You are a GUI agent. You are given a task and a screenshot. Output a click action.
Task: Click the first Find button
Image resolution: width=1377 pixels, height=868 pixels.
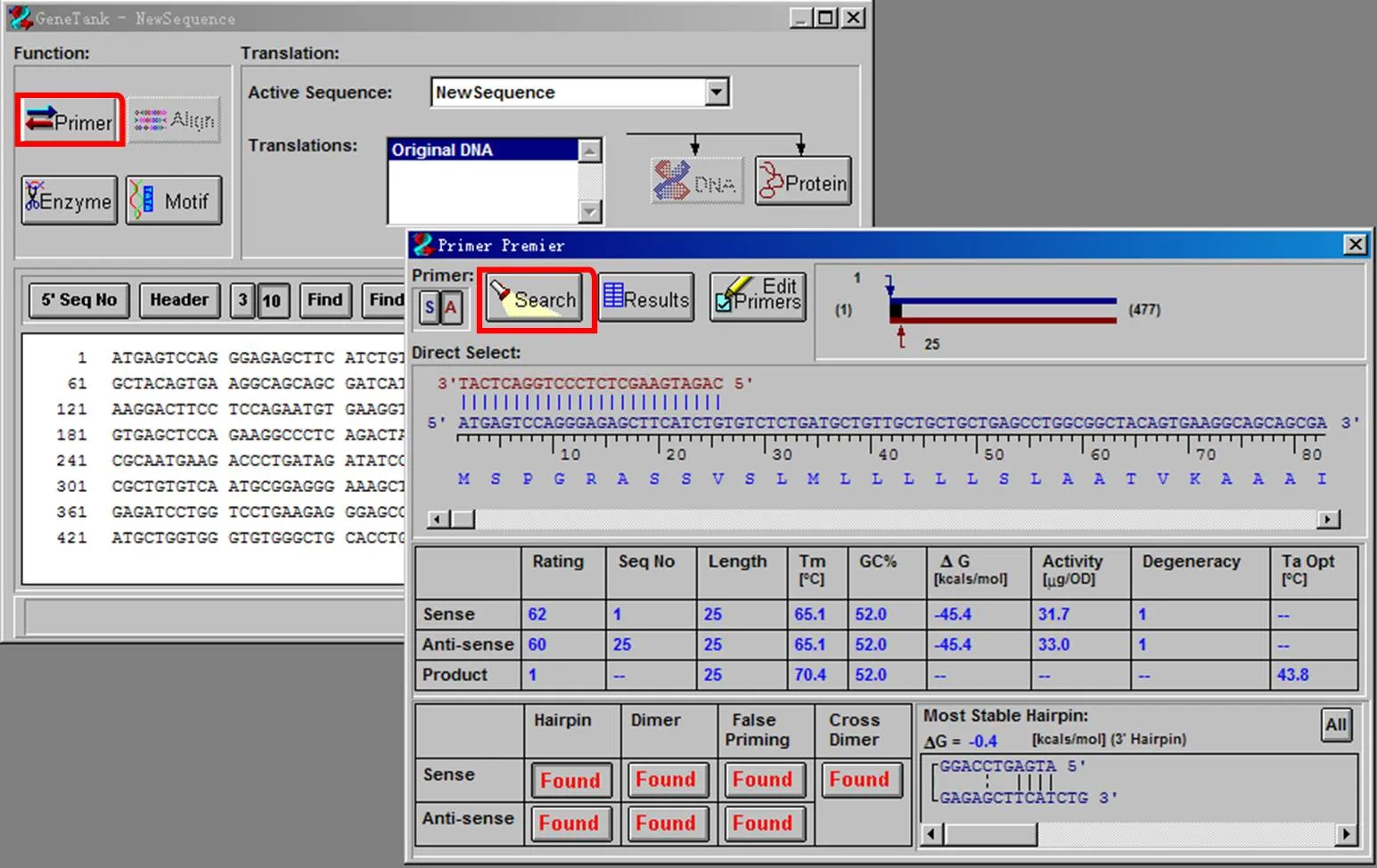(325, 300)
